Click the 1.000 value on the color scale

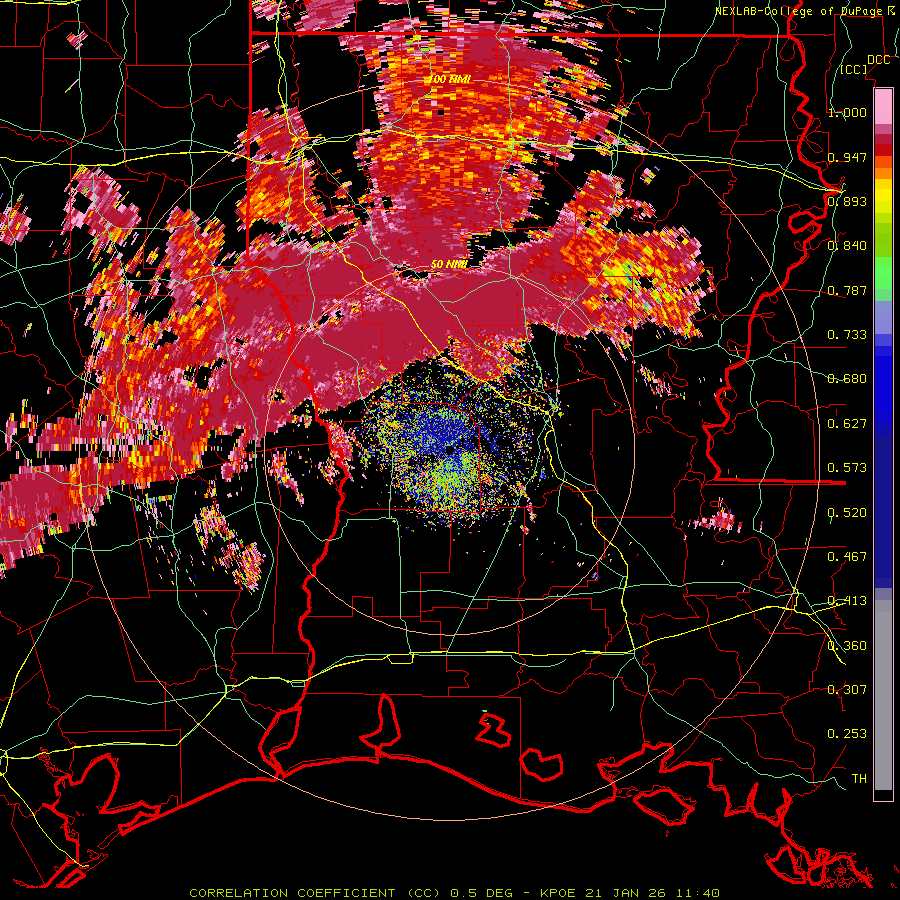click(x=847, y=112)
